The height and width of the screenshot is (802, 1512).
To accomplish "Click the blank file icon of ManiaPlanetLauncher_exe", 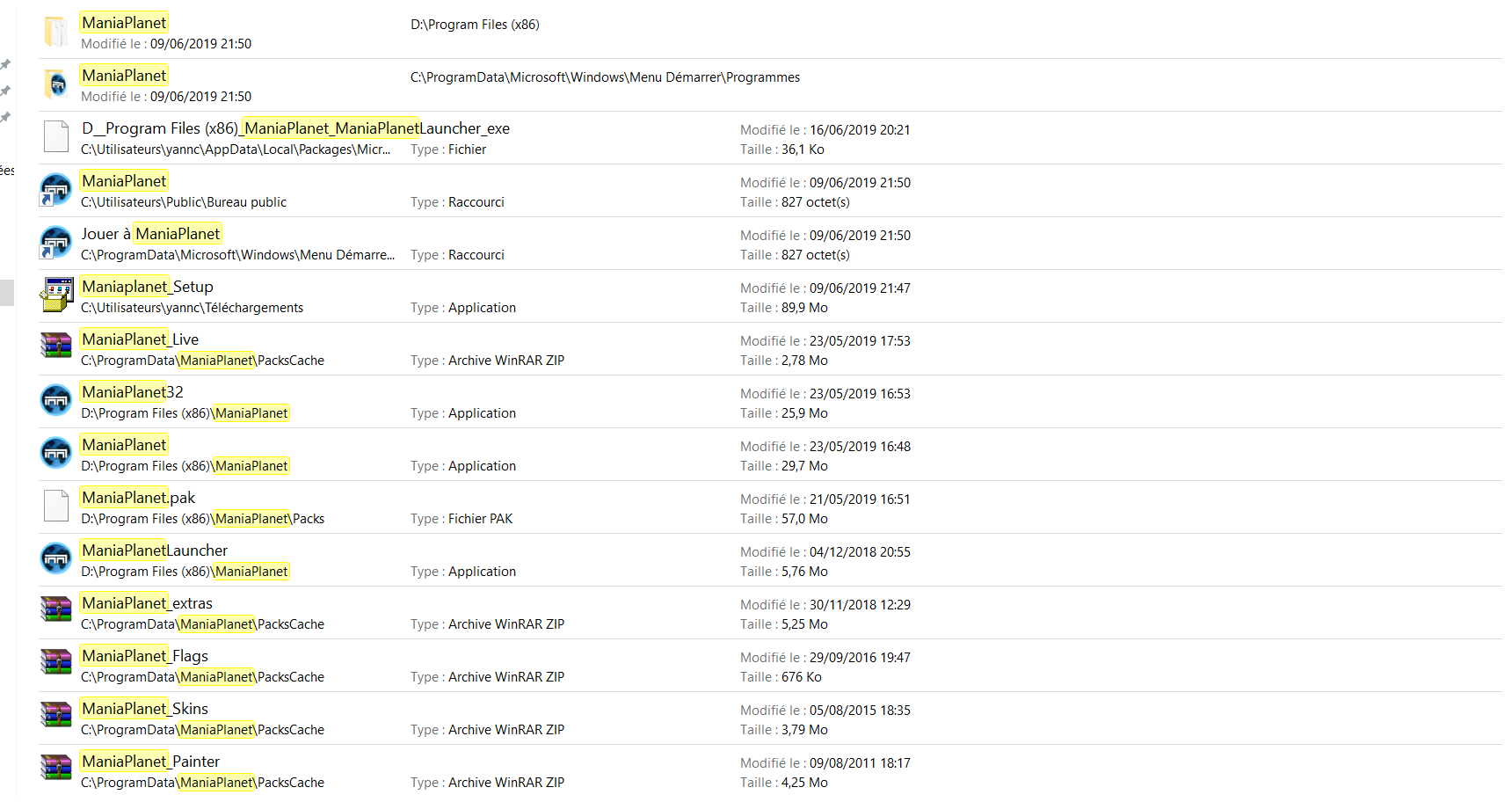I will click(56, 137).
